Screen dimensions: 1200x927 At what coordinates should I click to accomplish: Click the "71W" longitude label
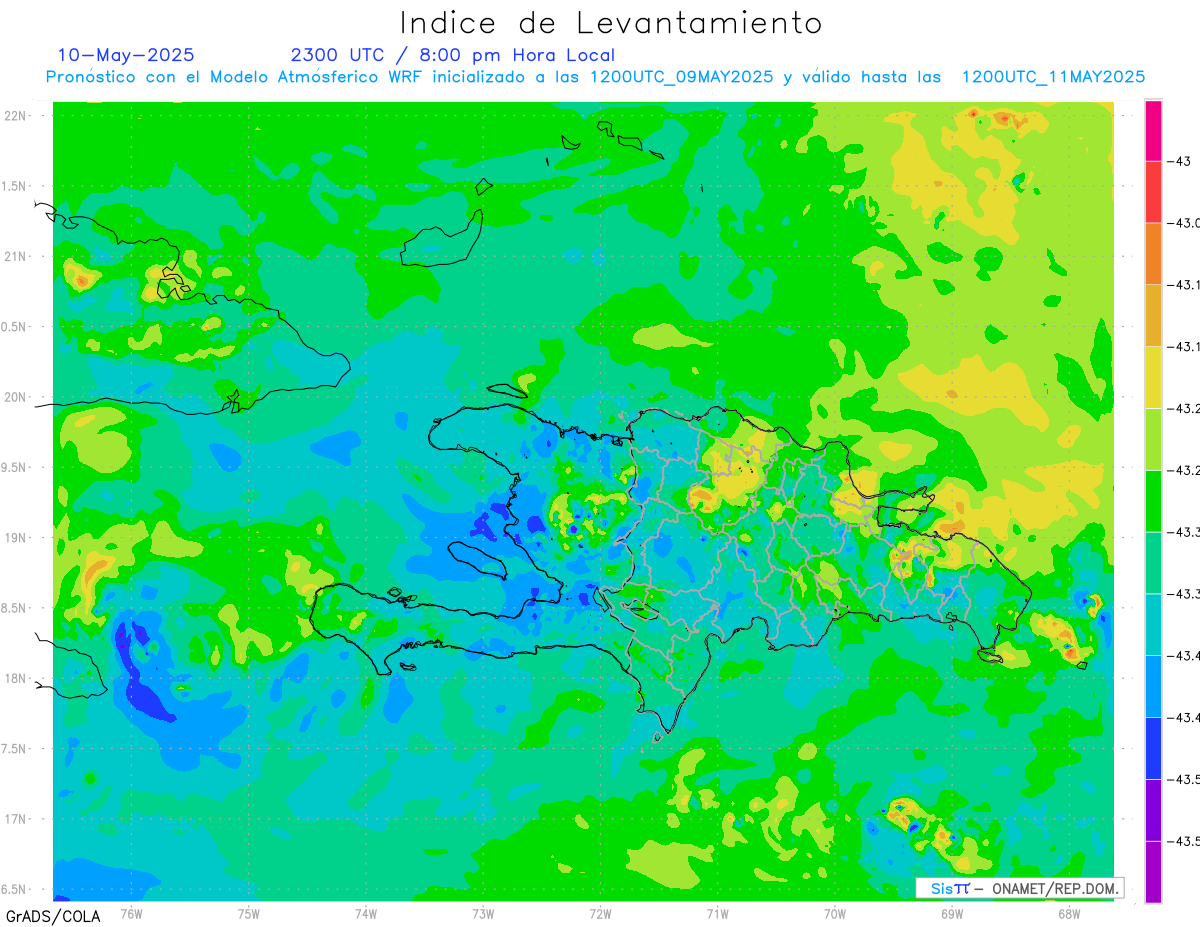pyautogui.click(x=717, y=913)
